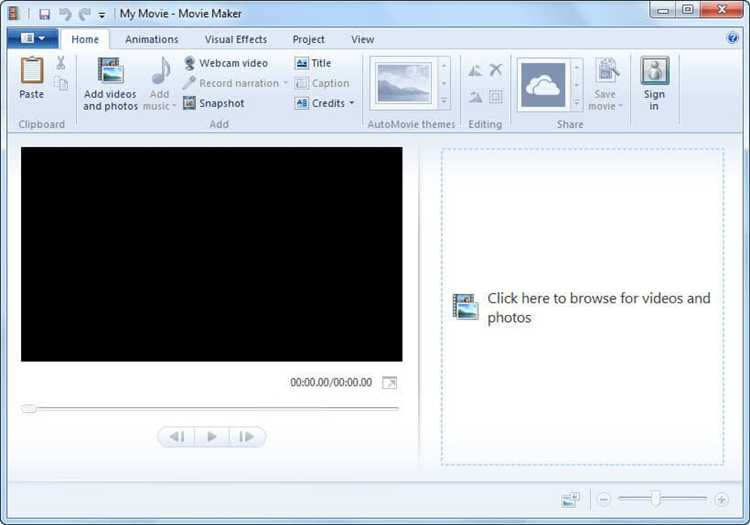750x525 pixels.
Task: Switch to the Home tab
Action: (x=85, y=39)
